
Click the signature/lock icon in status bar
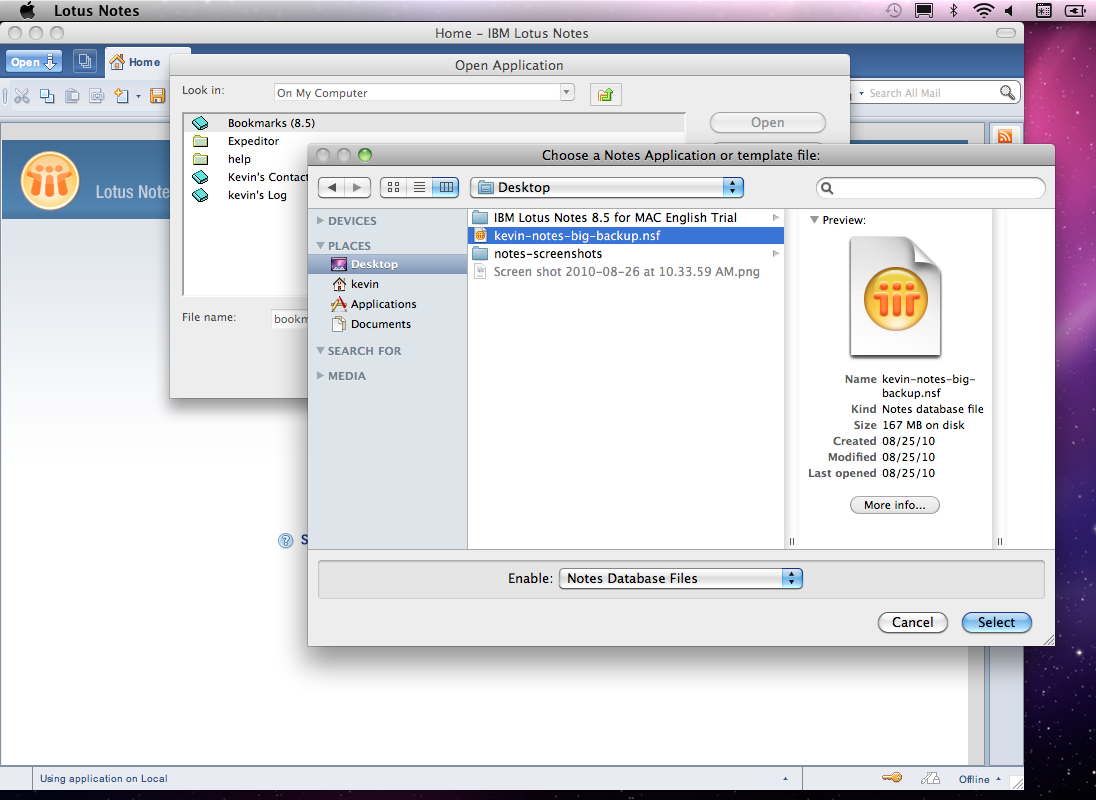pyautogui.click(x=930, y=778)
